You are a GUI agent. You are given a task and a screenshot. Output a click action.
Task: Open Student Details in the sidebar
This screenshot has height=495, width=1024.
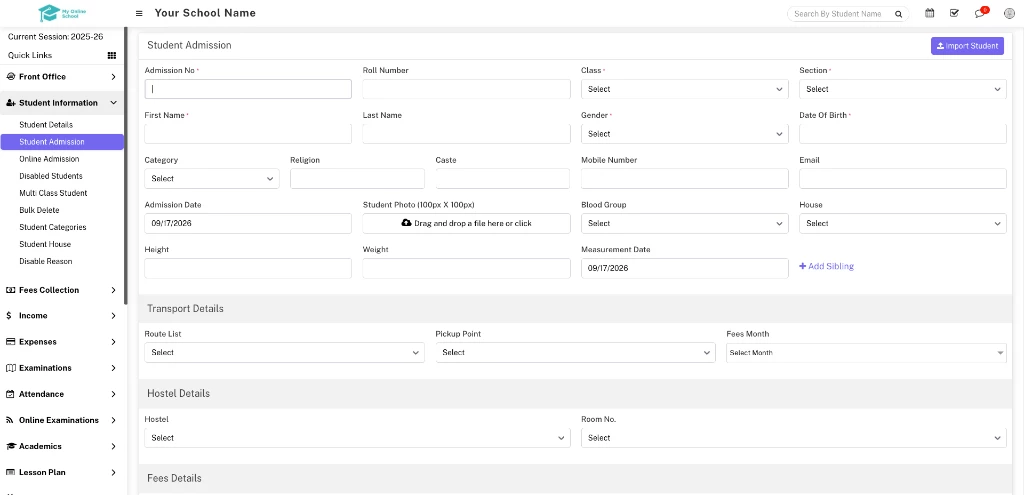tap(46, 125)
